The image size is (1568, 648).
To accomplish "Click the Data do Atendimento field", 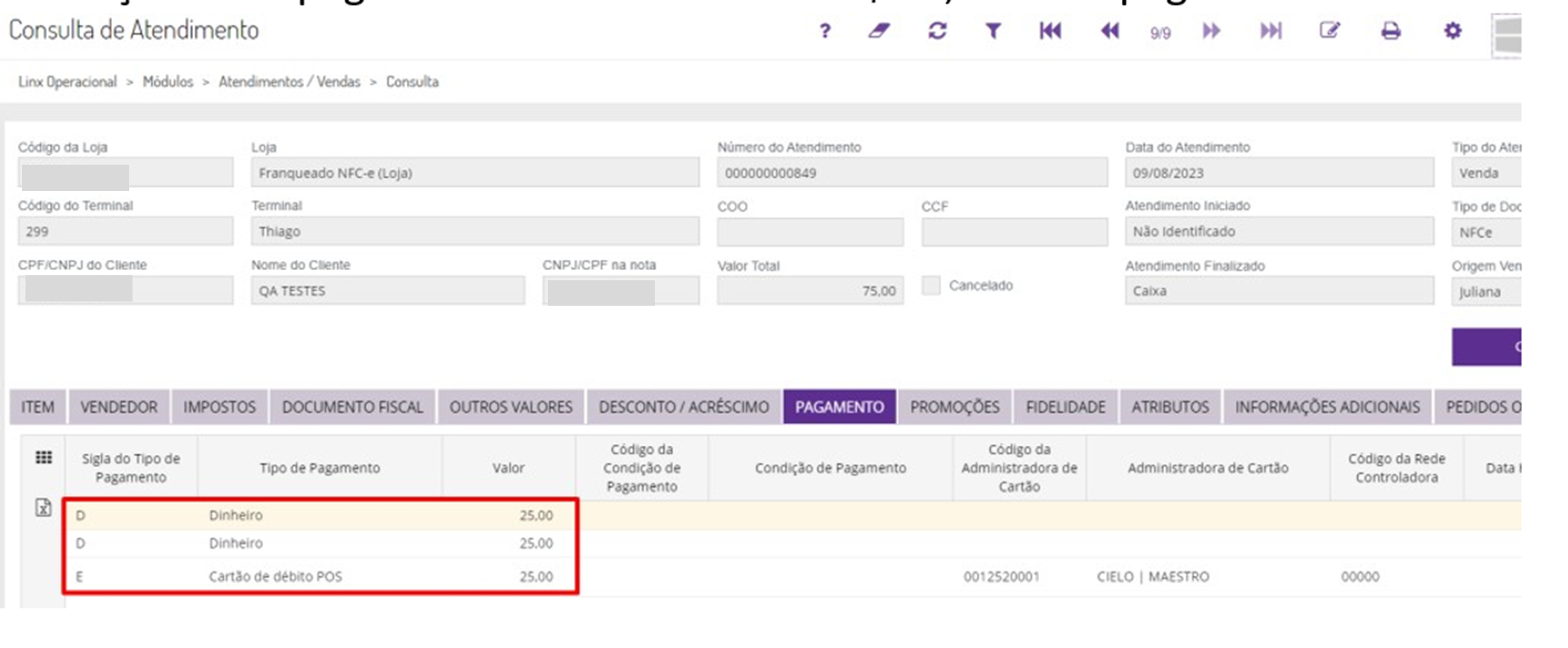I will [1279, 172].
